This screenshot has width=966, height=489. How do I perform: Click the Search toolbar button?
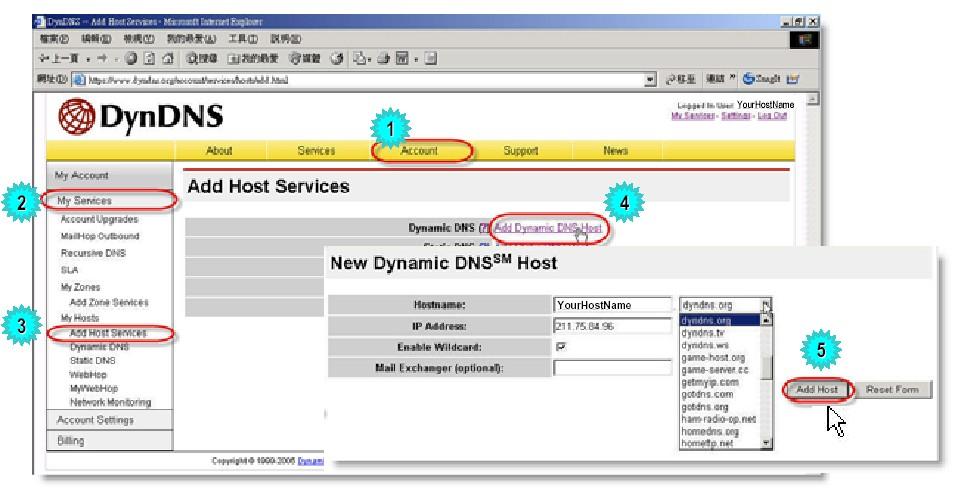pyautogui.click(x=202, y=59)
